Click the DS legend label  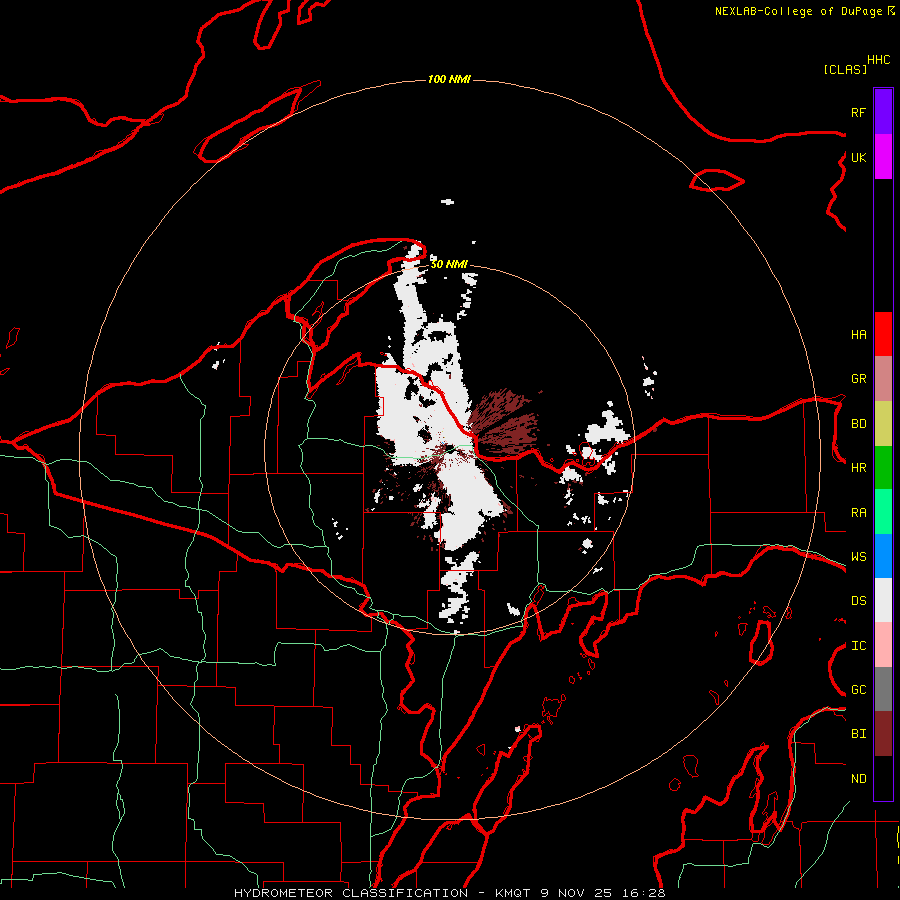tap(859, 601)
